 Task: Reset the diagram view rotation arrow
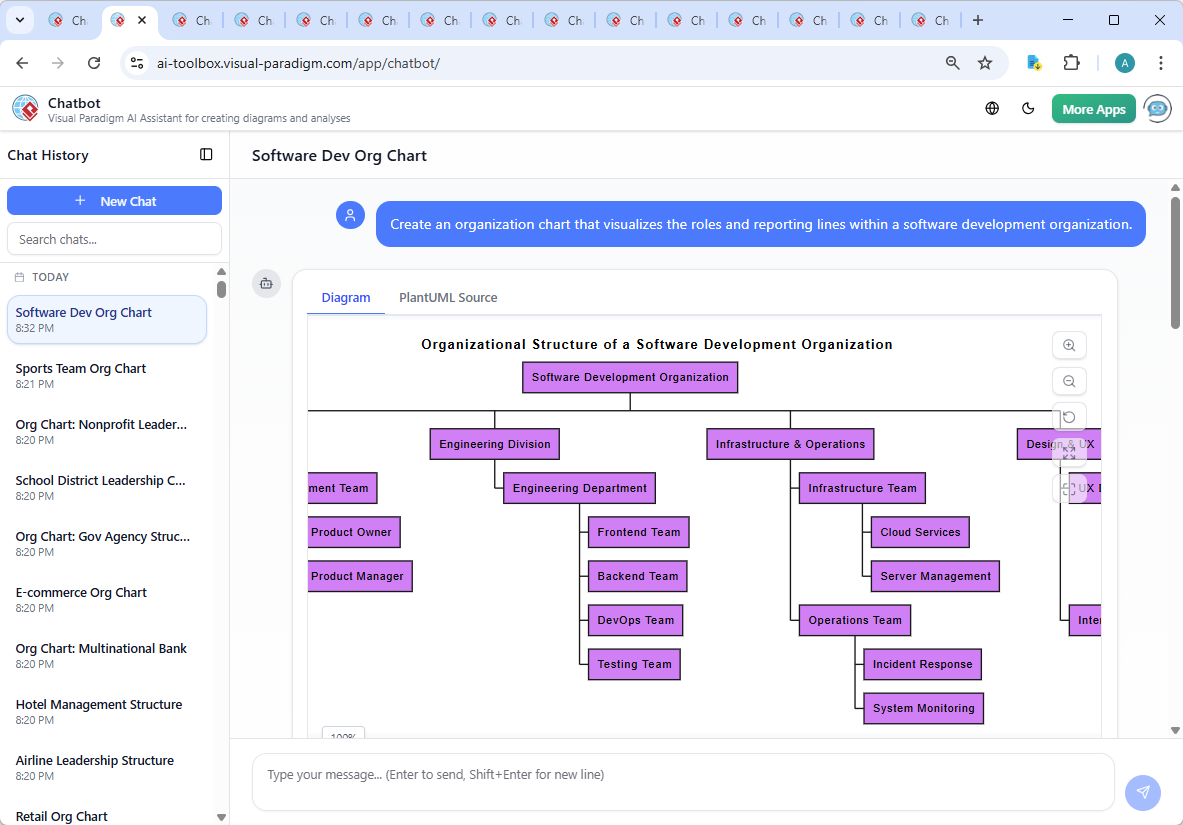point(1069,417)
